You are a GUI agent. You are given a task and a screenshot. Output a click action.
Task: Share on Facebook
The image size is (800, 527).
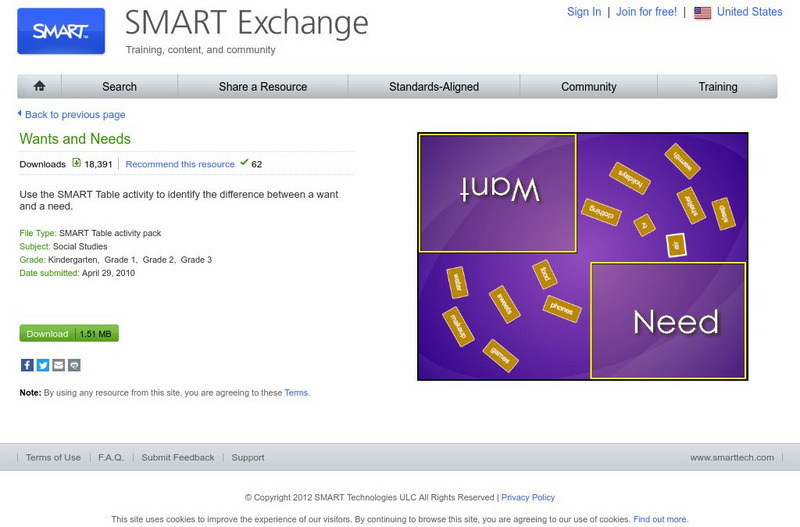tap(27, 365)
